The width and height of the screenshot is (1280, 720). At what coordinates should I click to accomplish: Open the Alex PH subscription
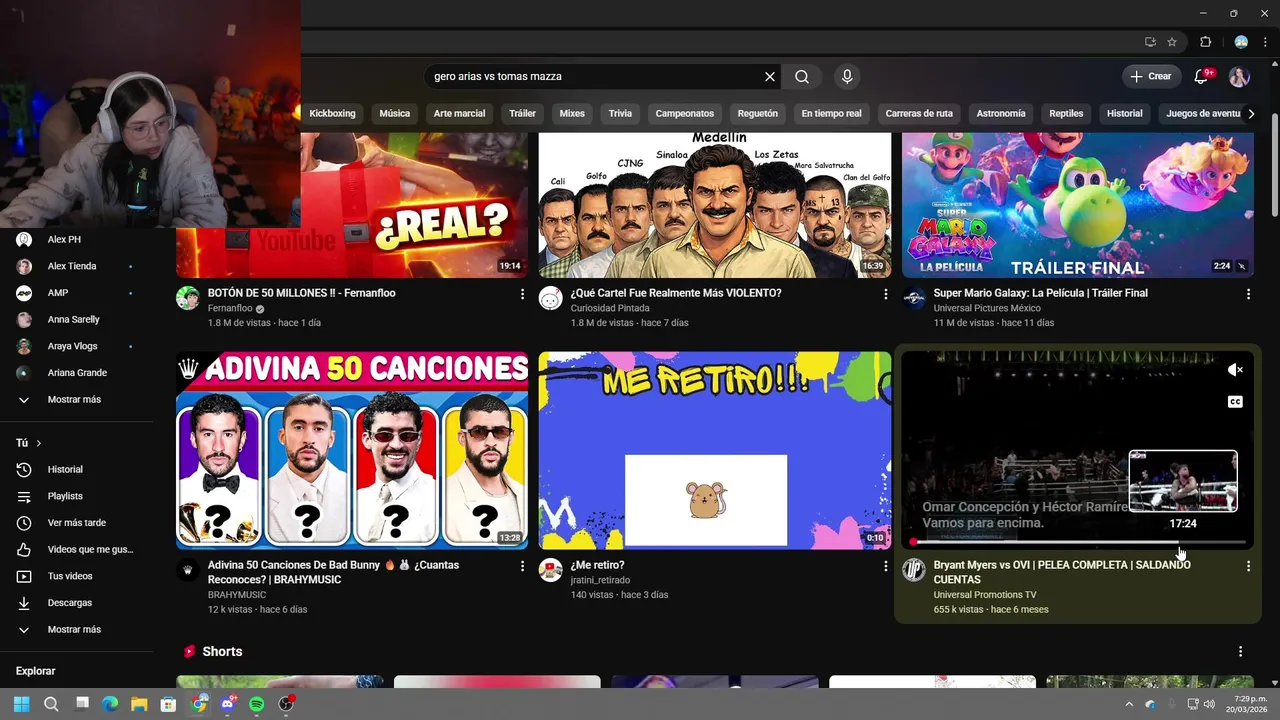77,240
